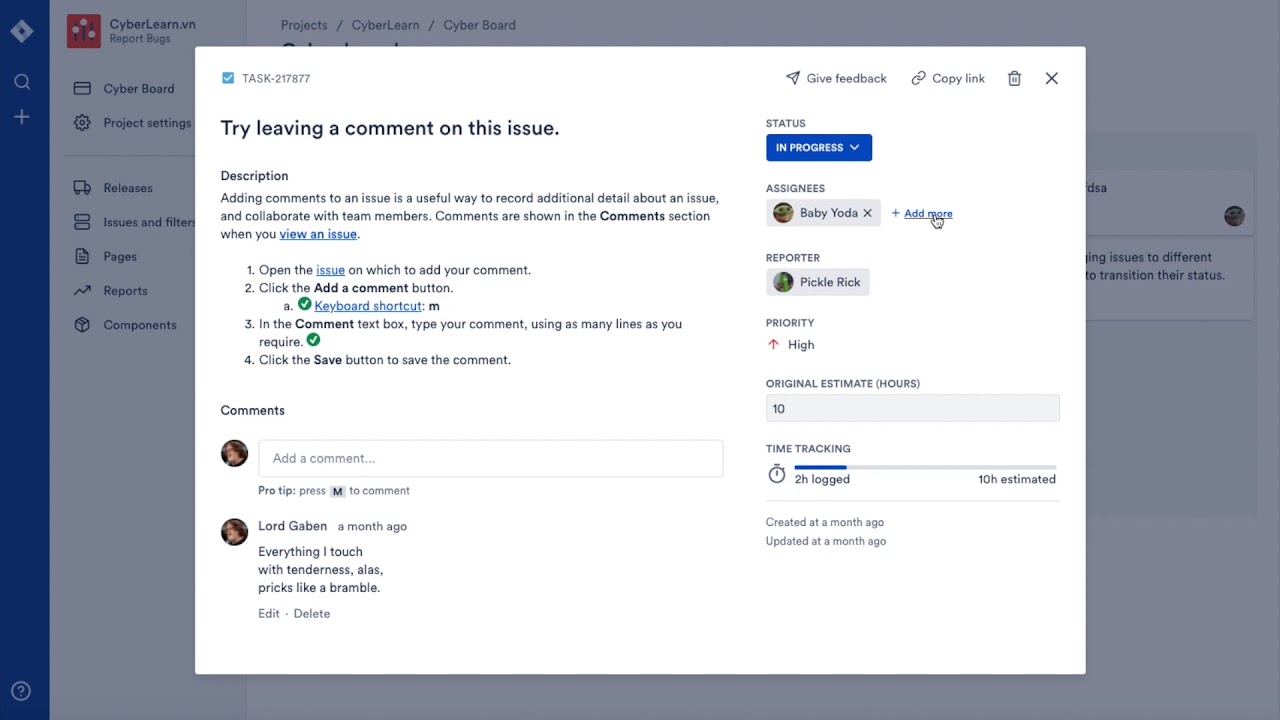Click the trash delete issue icon
Viewport: 1280px width, 720px height.
[x=1014, y=78]
